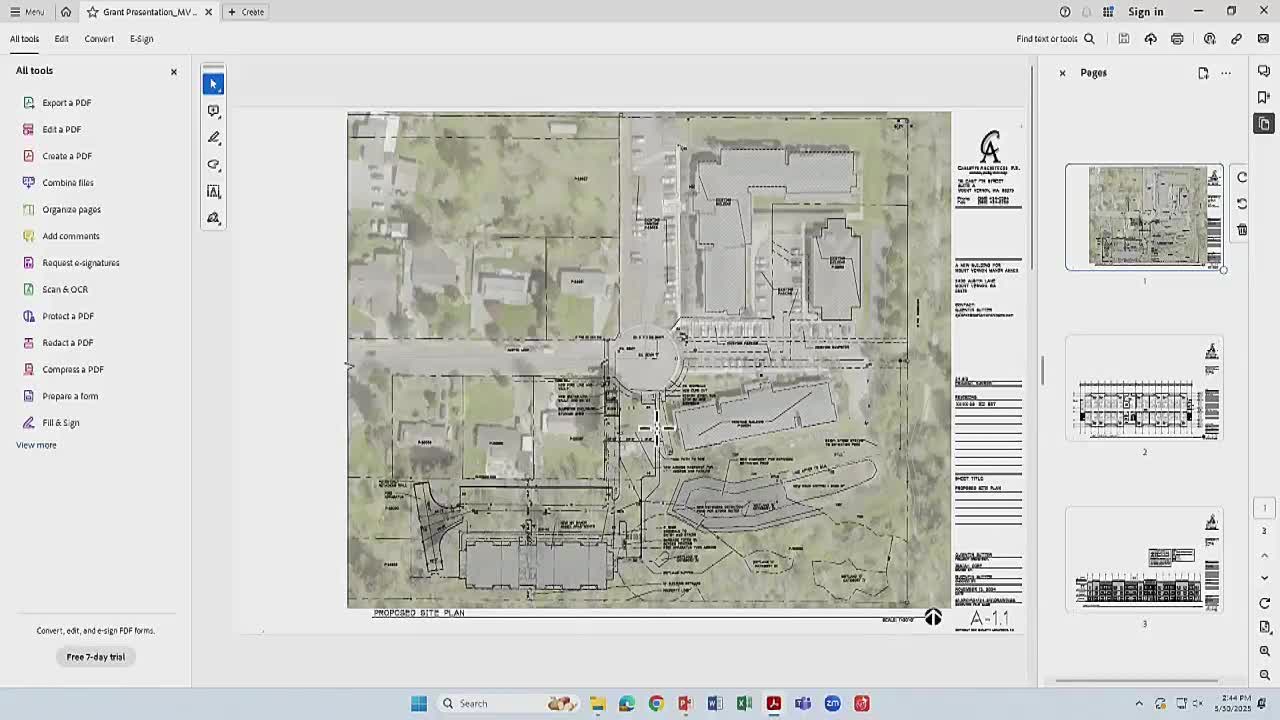Delete page 1 using the trash icon

click(x=1242, y=230)
